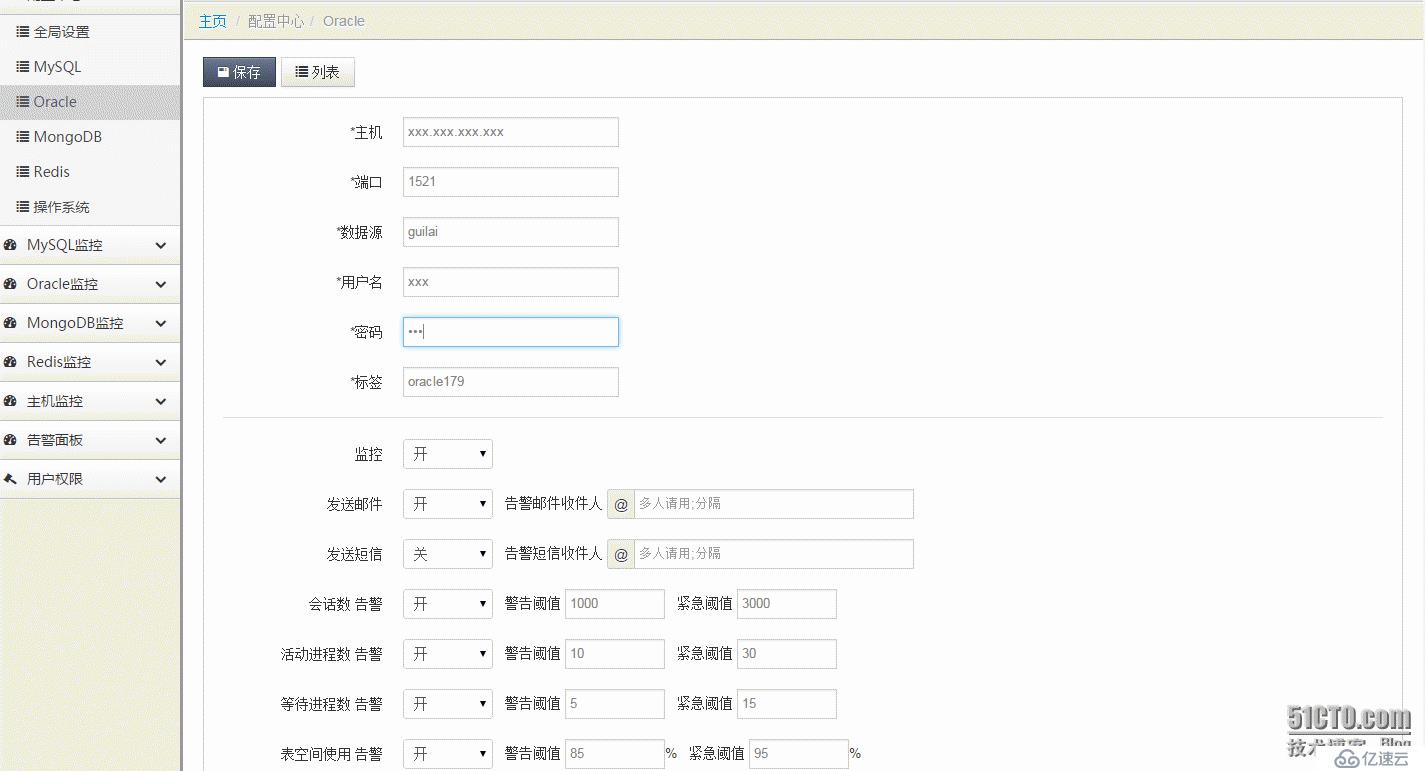Screen dimensions: 1425x771
Task: Click the gavel icon of 用户权限
Action: [10, 479]
